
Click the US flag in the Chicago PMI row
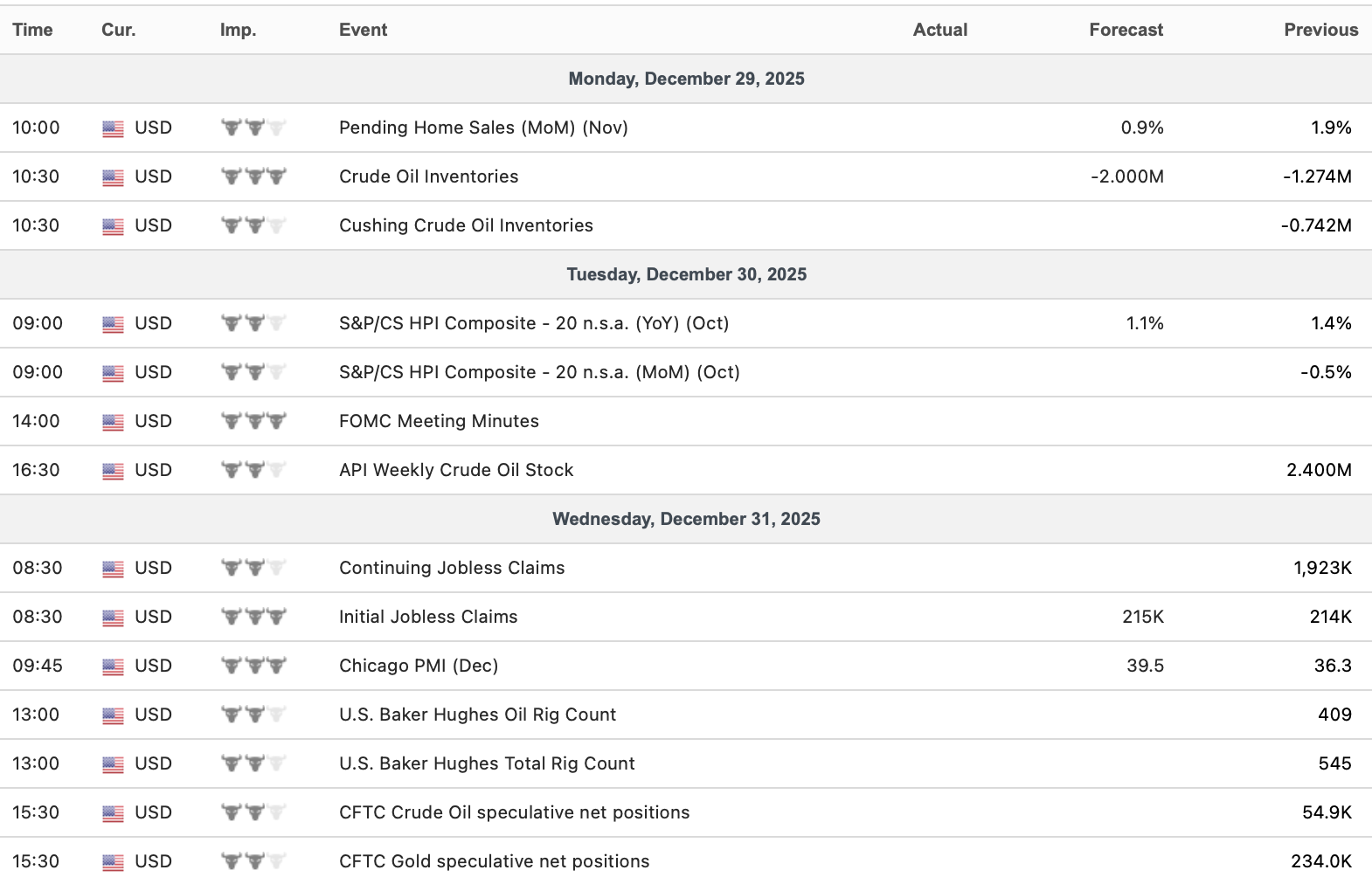click(113, 666)
